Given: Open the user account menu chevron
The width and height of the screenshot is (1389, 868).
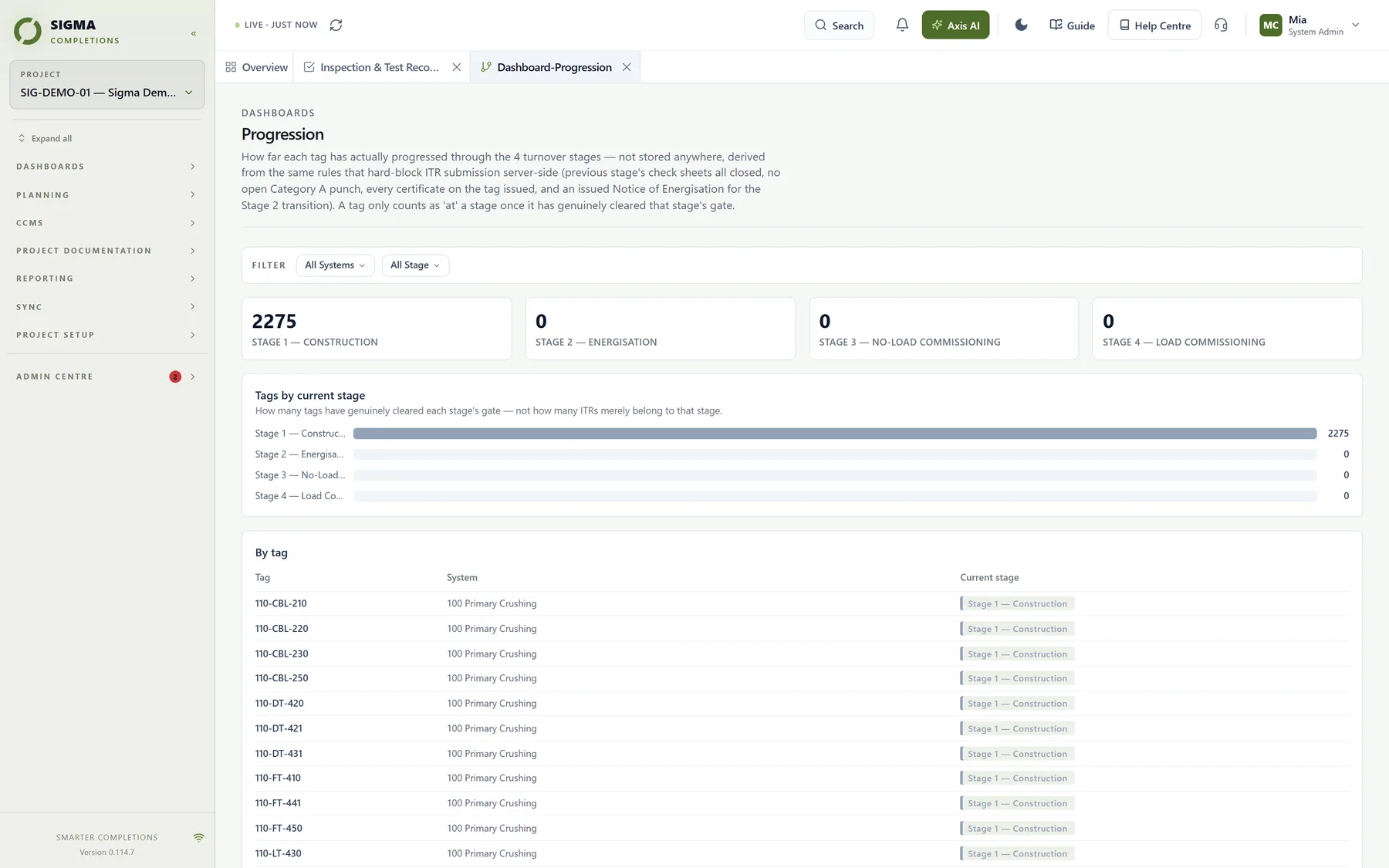Looking at the screenshot, I should click(x=1356, y=25).
